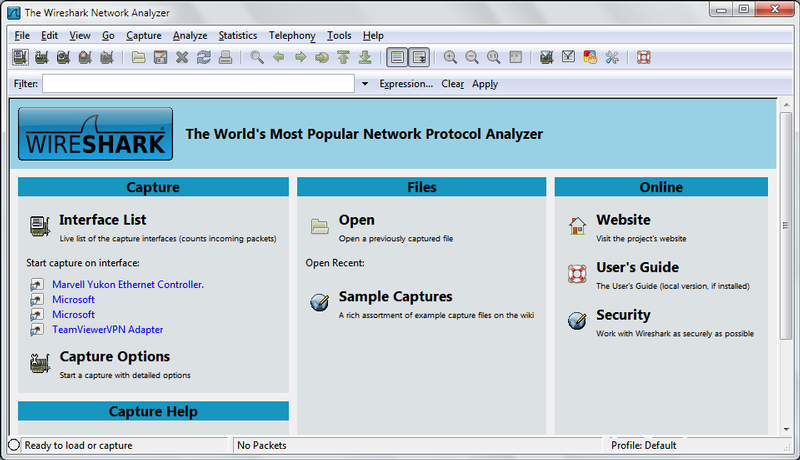The height and width of the screenshot is (460, 800).
Task: Open the Statistics menu
Action: 237,35
